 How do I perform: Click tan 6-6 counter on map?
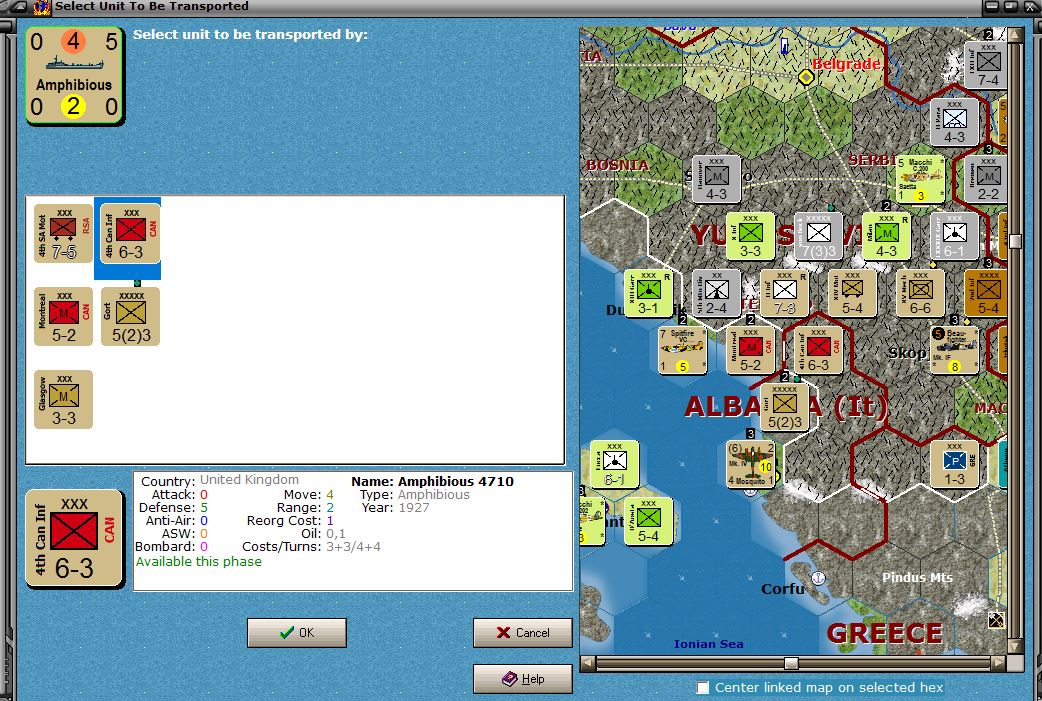920,293
